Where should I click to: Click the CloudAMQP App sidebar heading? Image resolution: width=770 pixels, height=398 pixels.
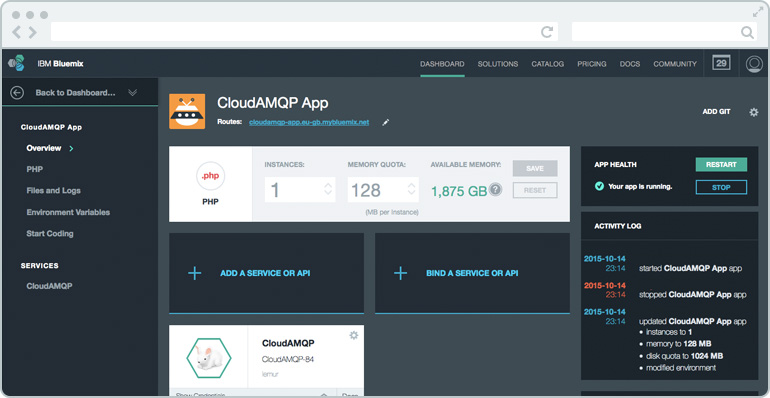[x=51, y=127]
